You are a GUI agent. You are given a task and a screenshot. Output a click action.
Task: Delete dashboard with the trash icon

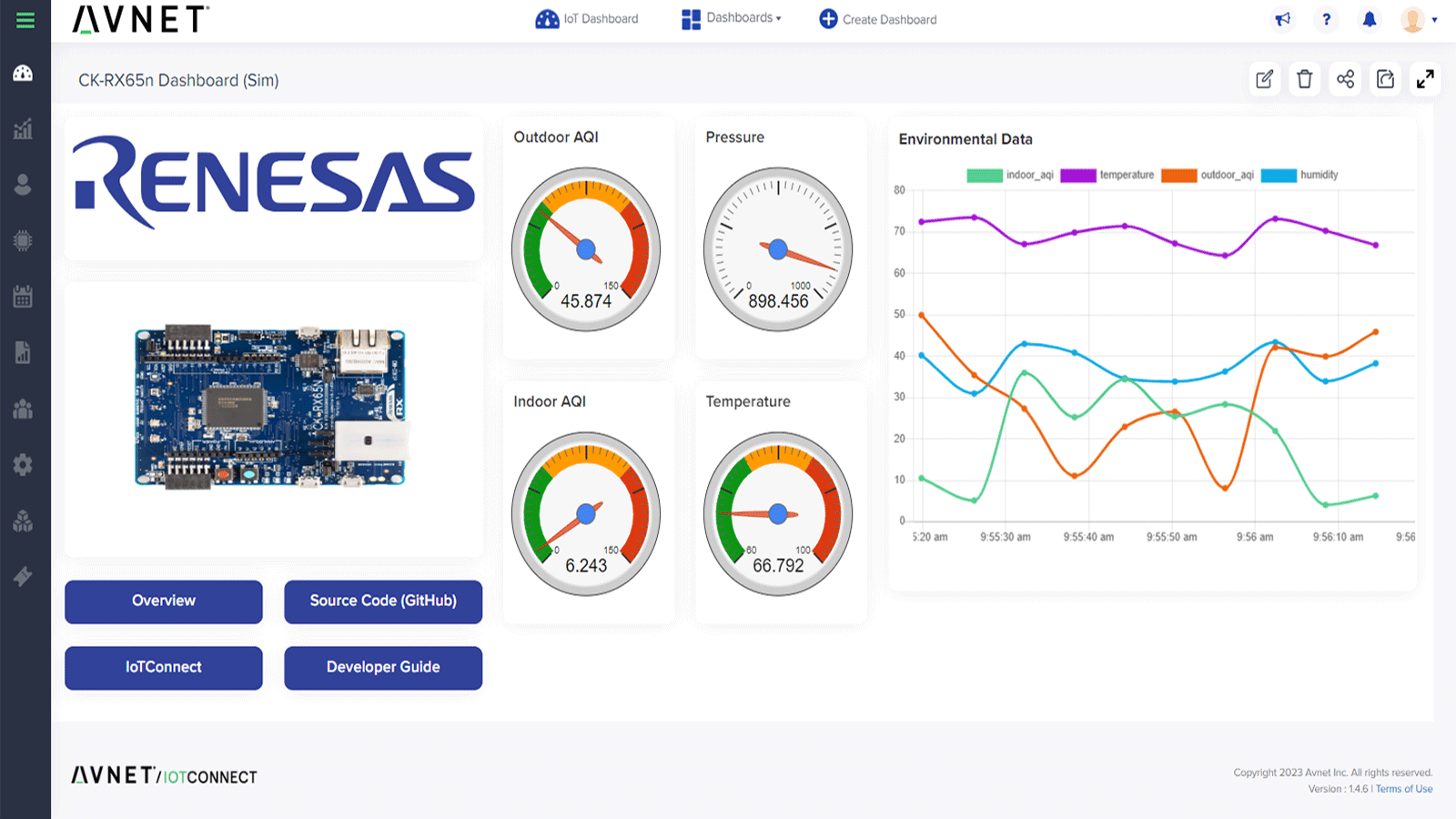pos(1305,79)
